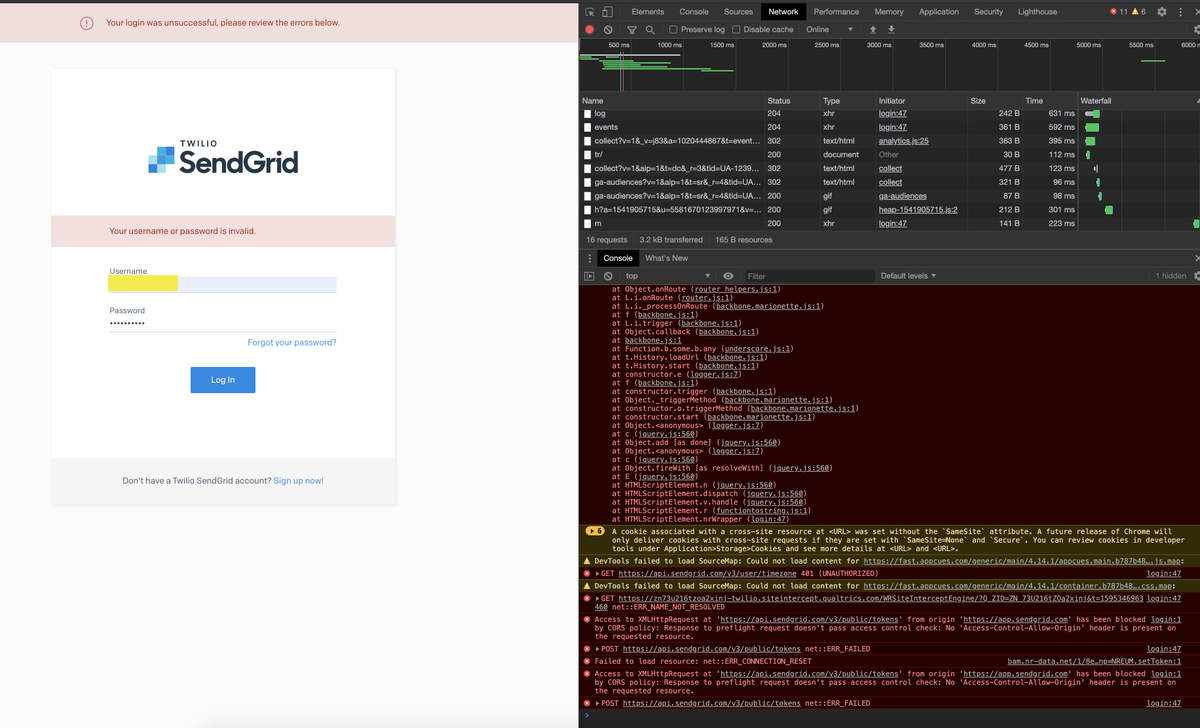Open DevTools settings gear

[x=1163, y=12]
